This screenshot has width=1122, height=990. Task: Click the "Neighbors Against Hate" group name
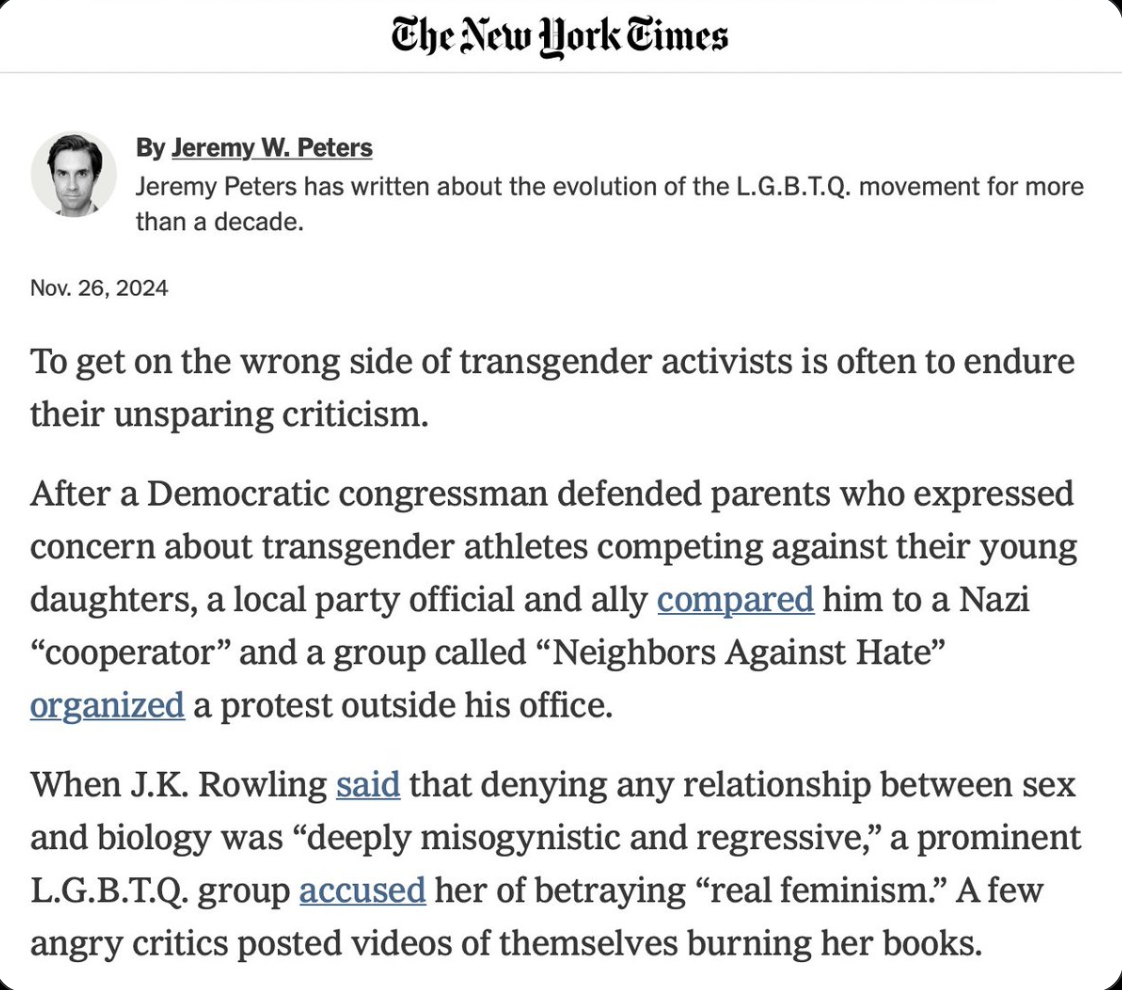747,652
